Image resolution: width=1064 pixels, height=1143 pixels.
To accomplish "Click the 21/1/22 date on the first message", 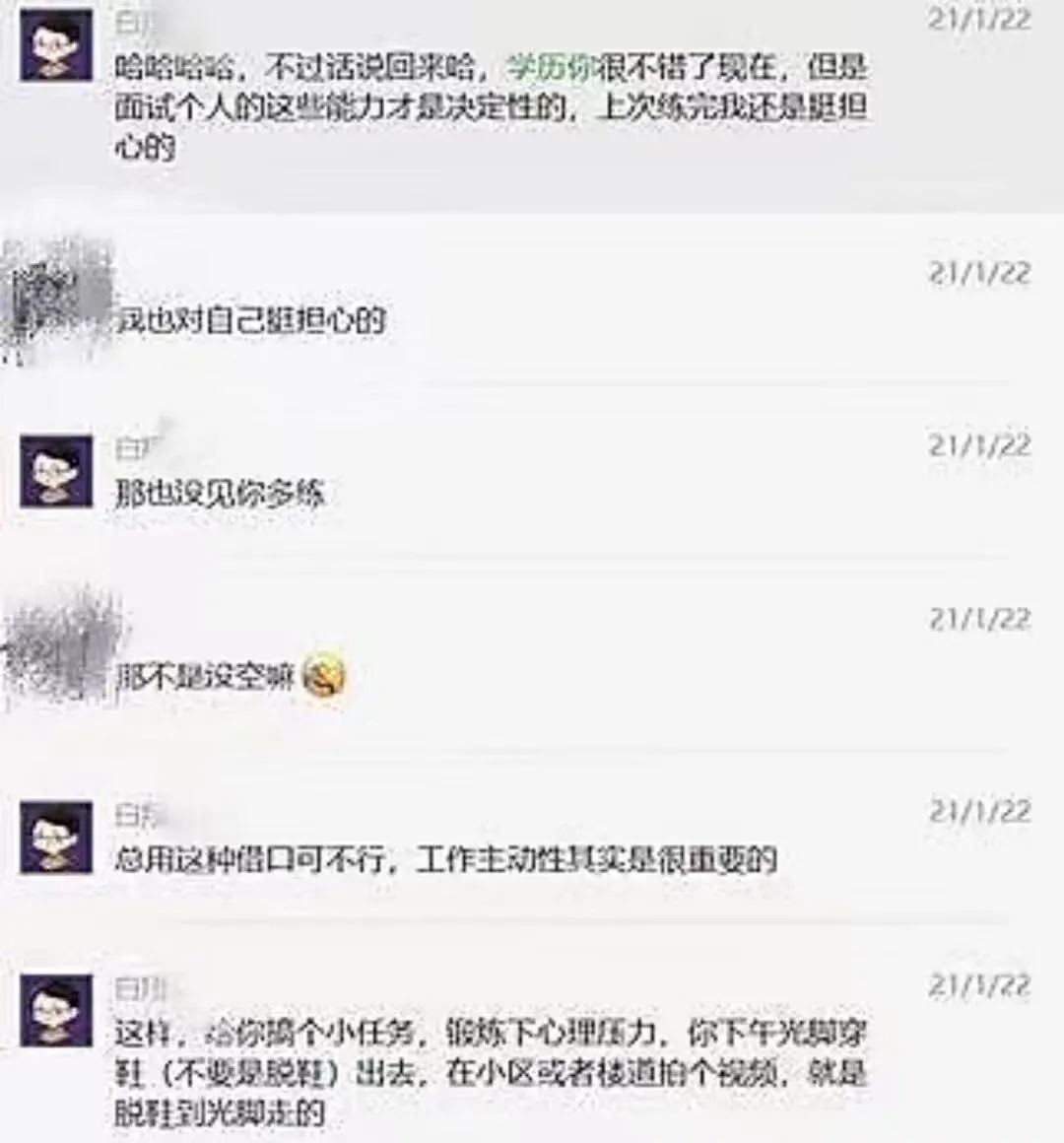I will [x=979, y=20].
